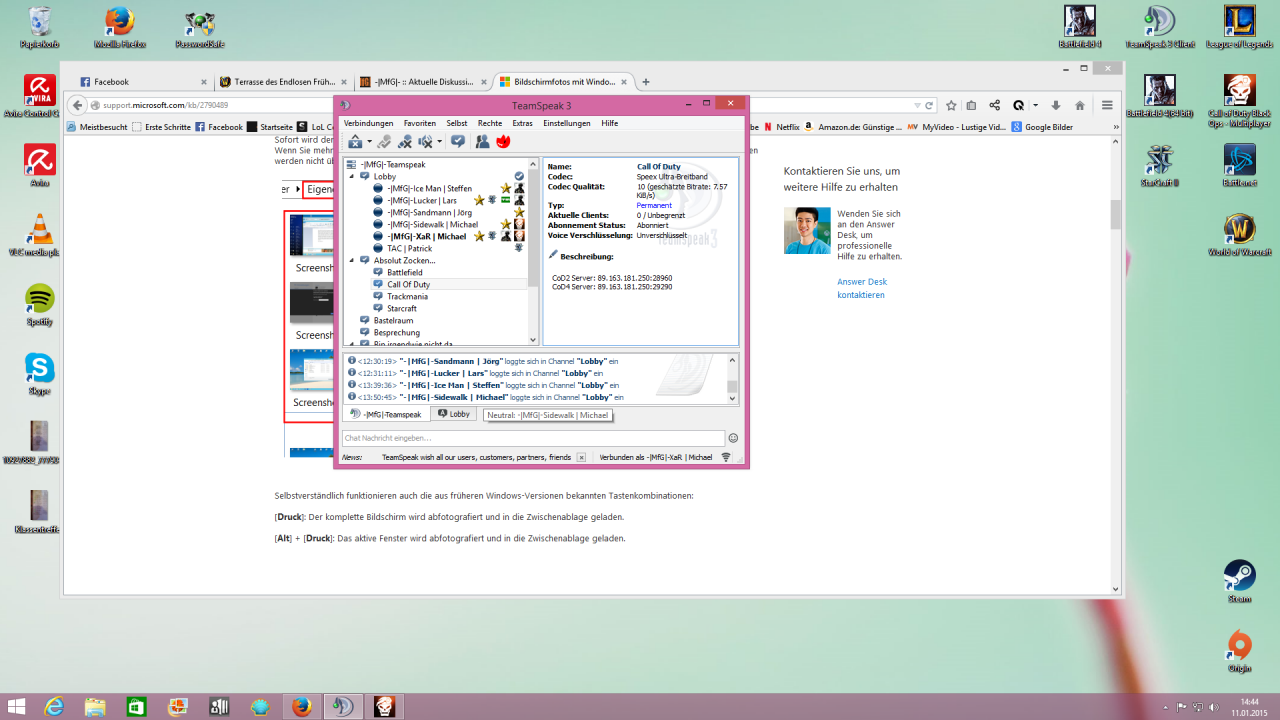The image size is (1280, 720).
Task: Collapse the Lobby channel tree
Action: click(x=352, y=176)
